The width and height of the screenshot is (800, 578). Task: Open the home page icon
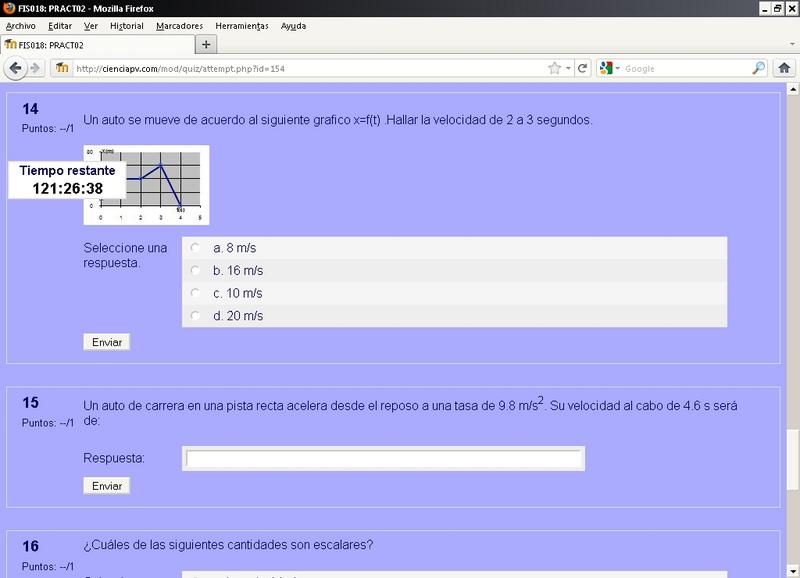pos(784,68)
